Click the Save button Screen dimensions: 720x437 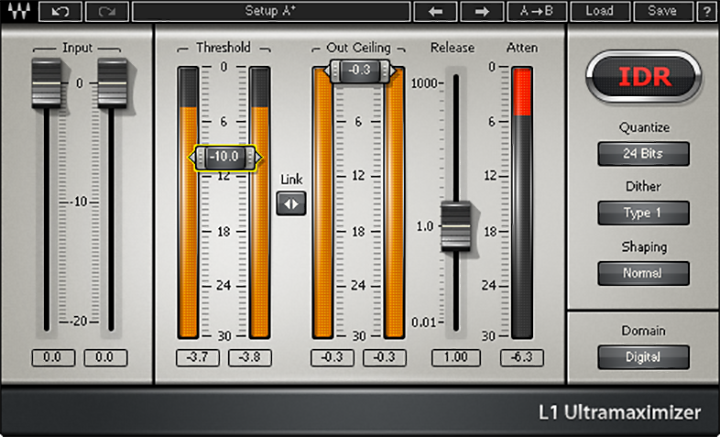[x=662, y=11]
